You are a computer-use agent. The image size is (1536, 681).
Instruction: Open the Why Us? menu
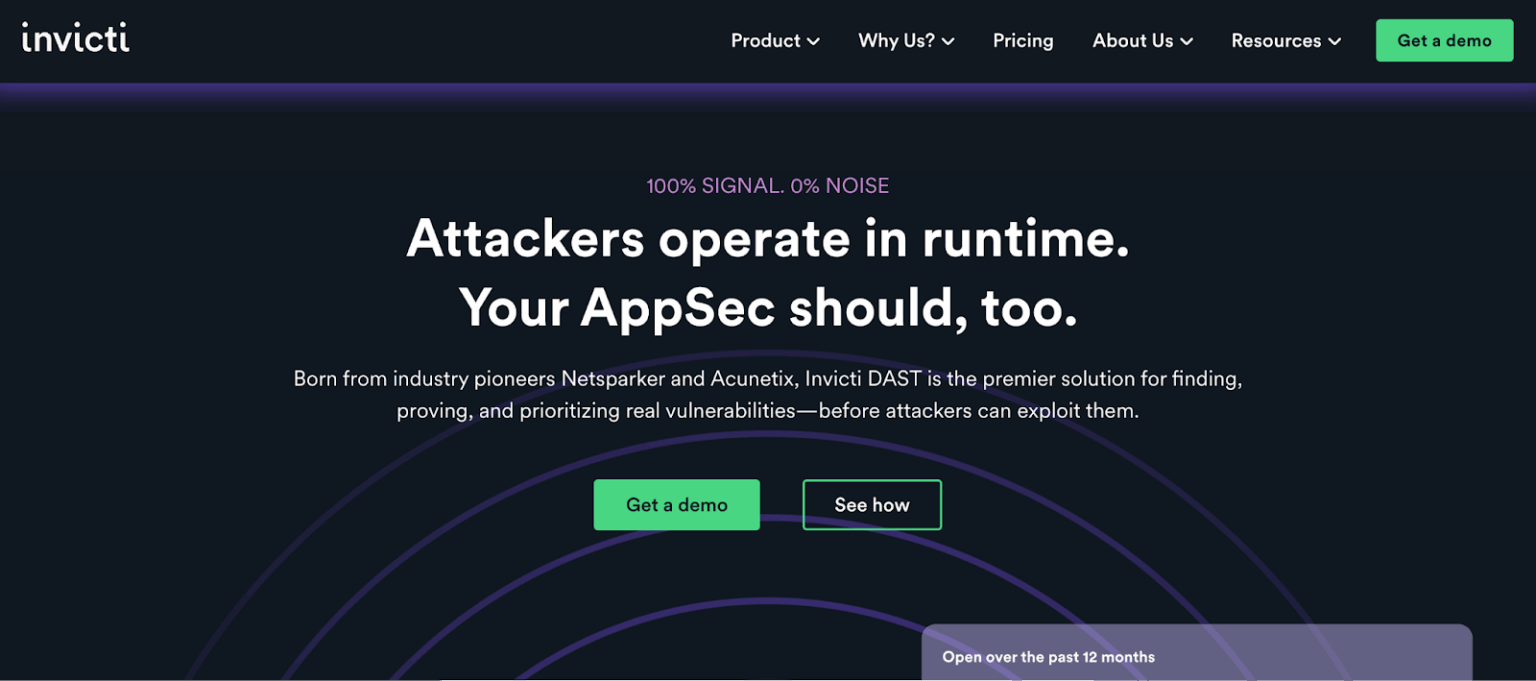906,41
